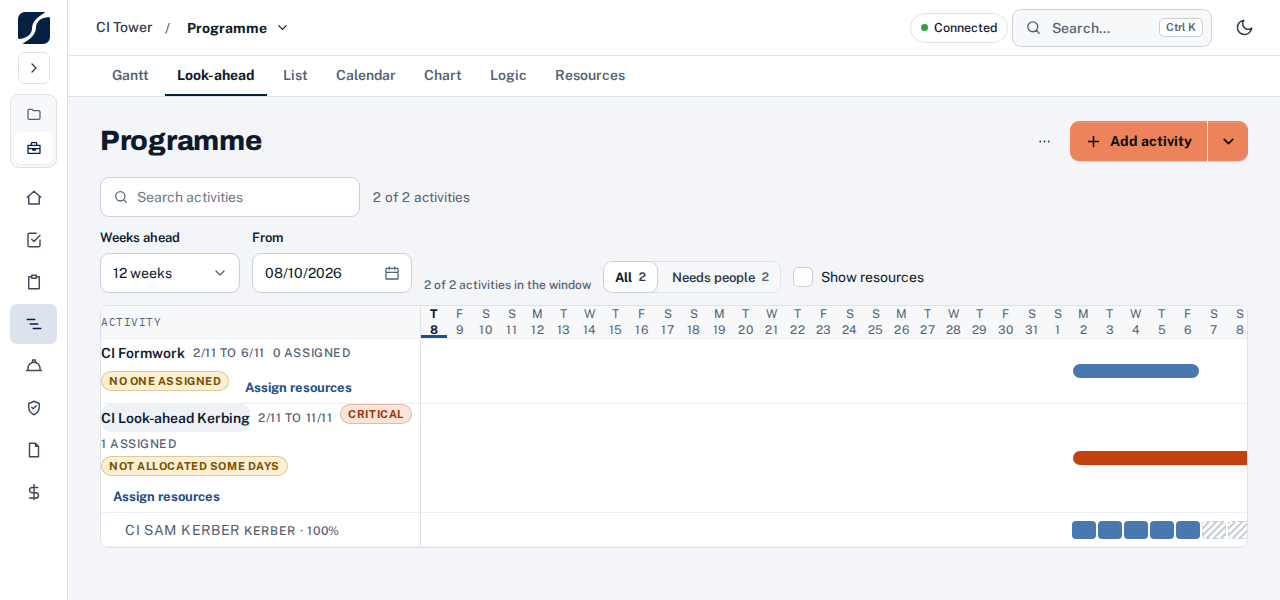Image resolution: width=1280 pixels, height=600 pixels.
Task: Open the hard hat icon in the sidebar
Action: click(x=34, y=366)
